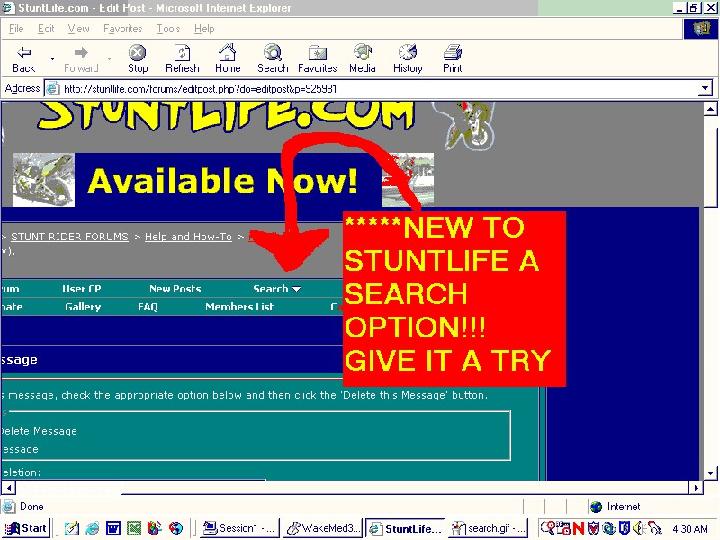
Task: Open the Back button history arrow
Action: coord(52,59)
